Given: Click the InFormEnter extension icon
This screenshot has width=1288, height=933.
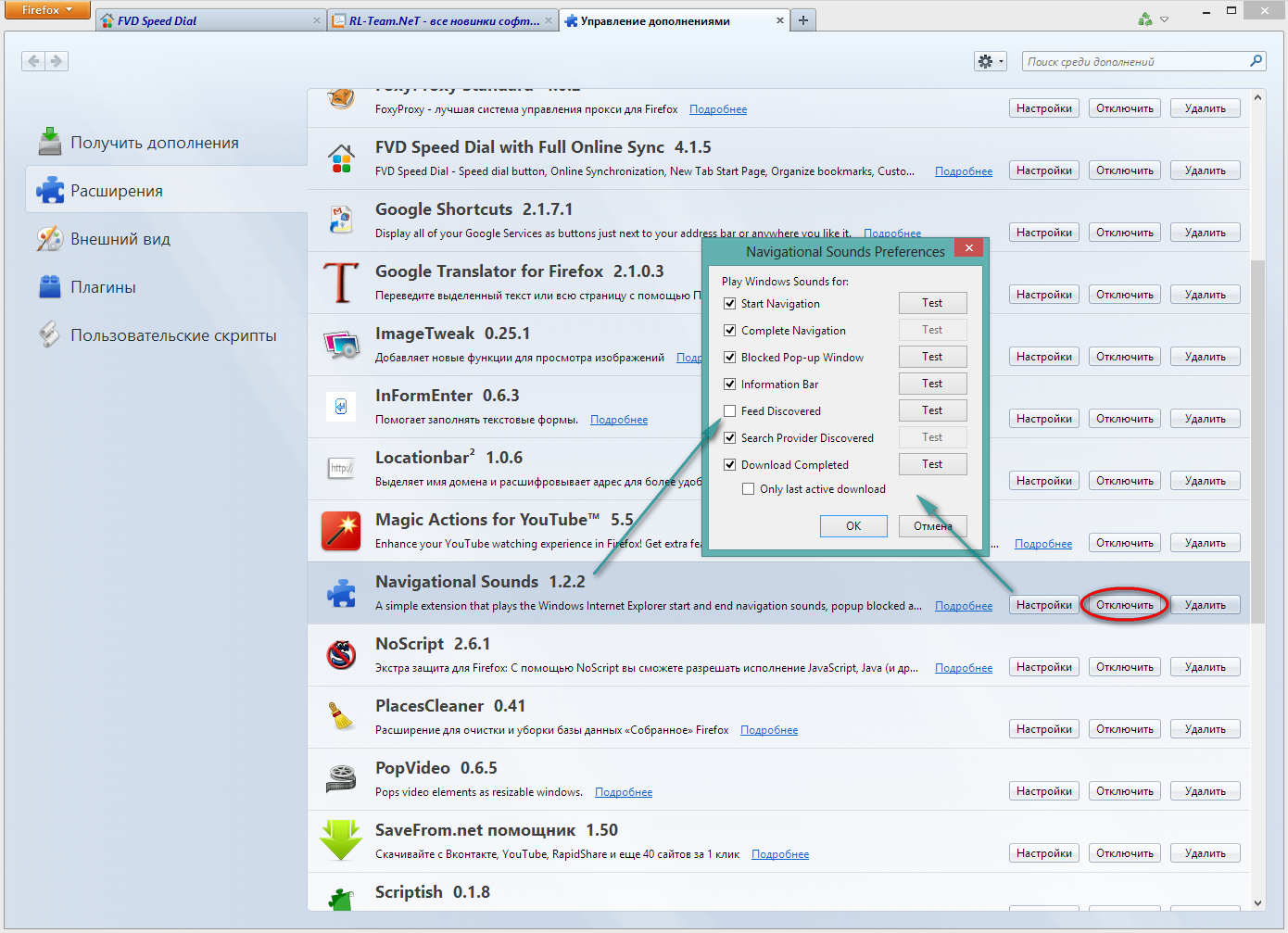Looking at the screenshot, I should coord(341,407).
